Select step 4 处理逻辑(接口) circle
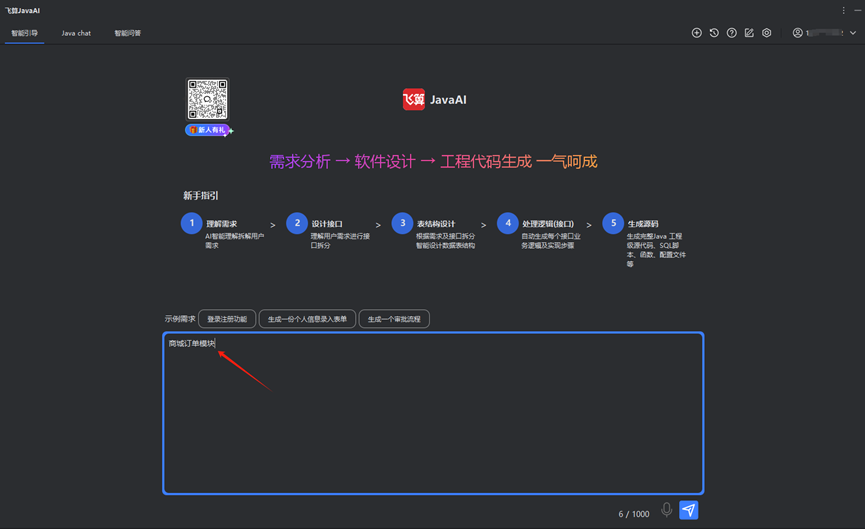 click(508, 223)
